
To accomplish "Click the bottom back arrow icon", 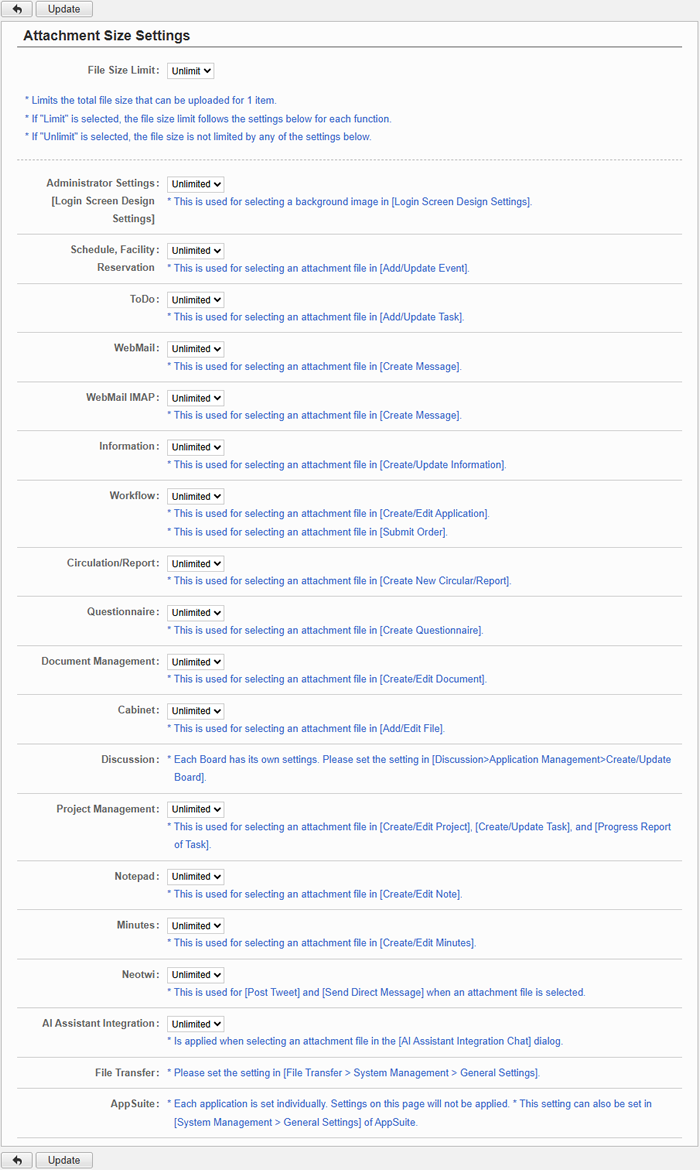I will click(x=17, y=1160).
